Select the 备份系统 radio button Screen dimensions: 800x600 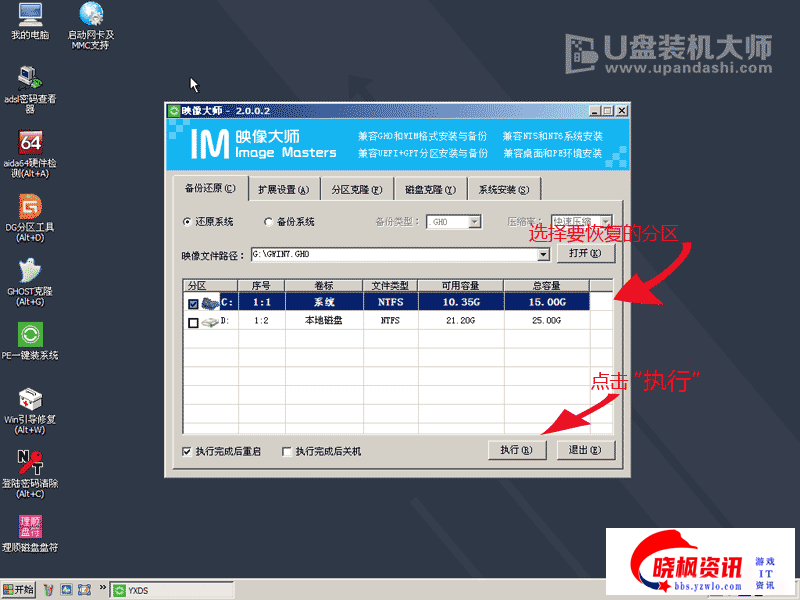coord(268,222)
